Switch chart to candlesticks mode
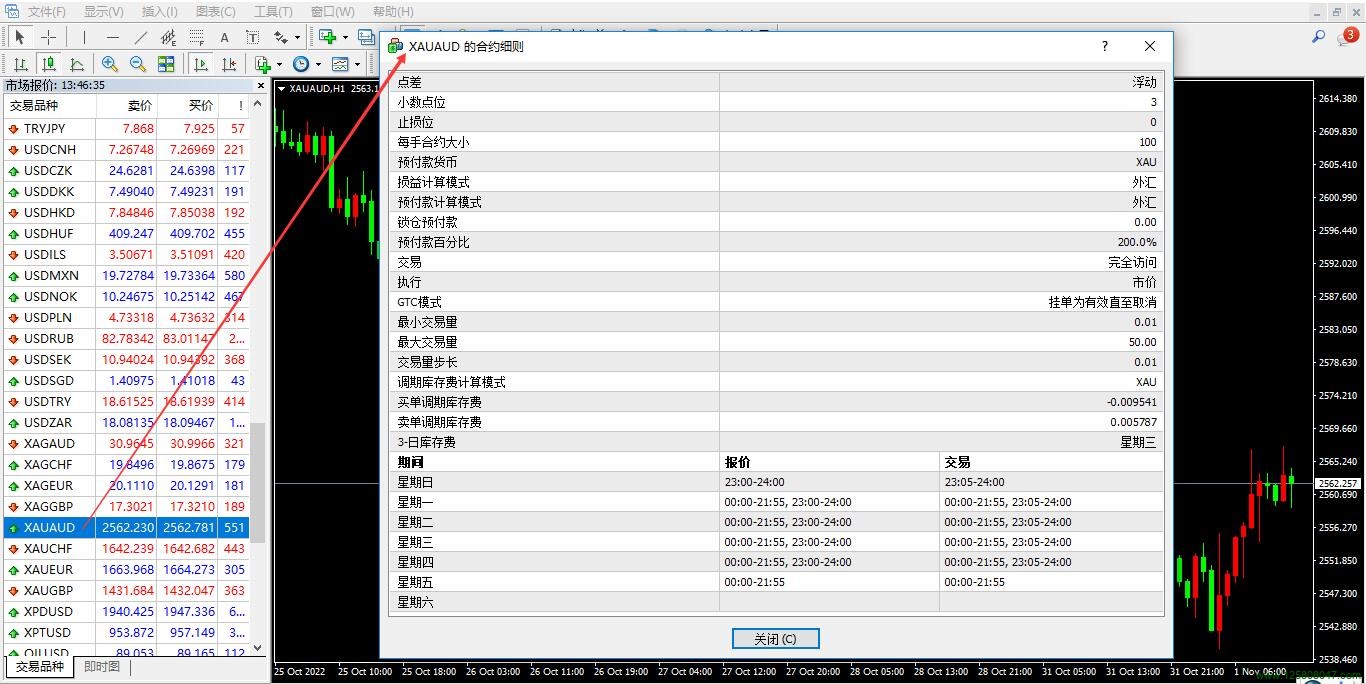This screenshot has width=1366, height=684. [x=48, y=64]
